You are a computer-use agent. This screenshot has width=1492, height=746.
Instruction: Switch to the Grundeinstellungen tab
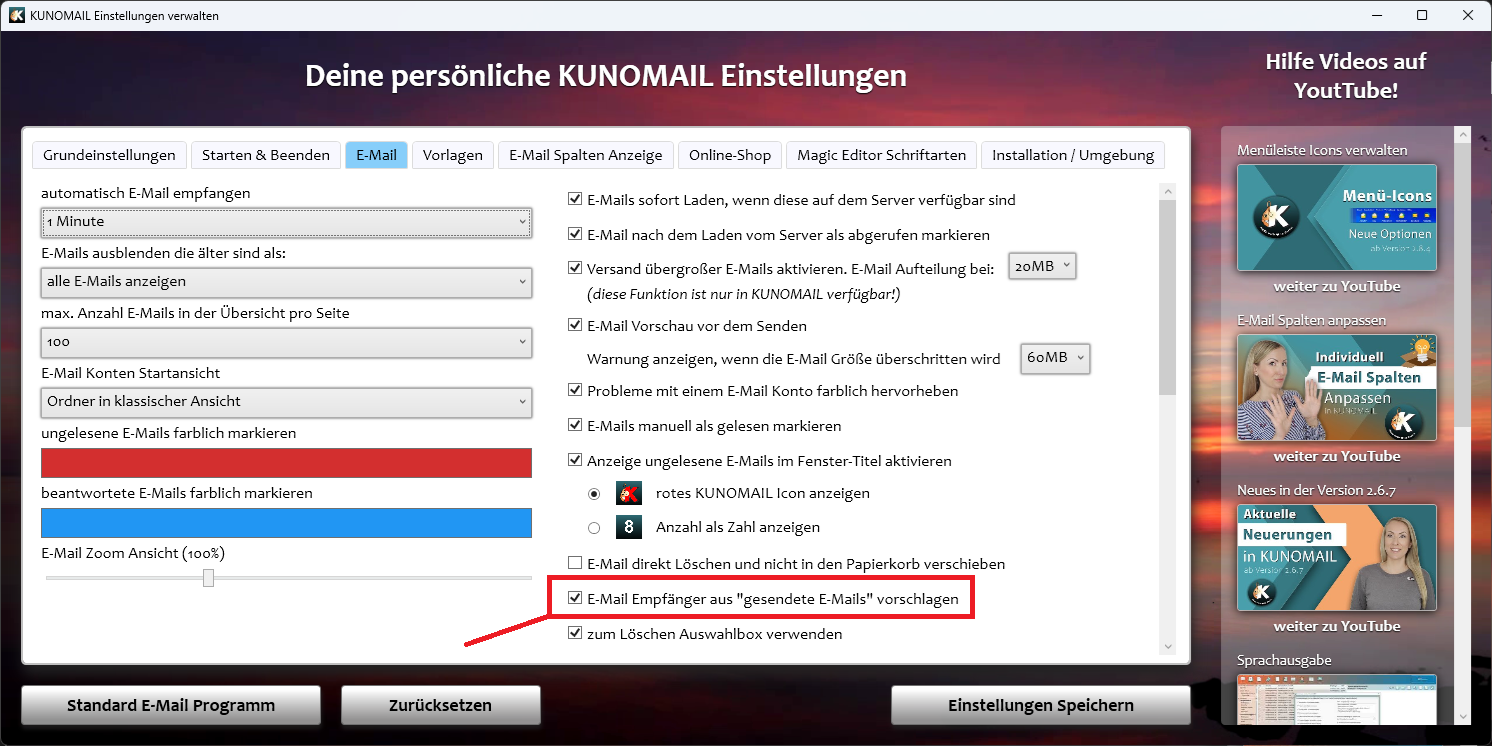[x=109, y=155]
